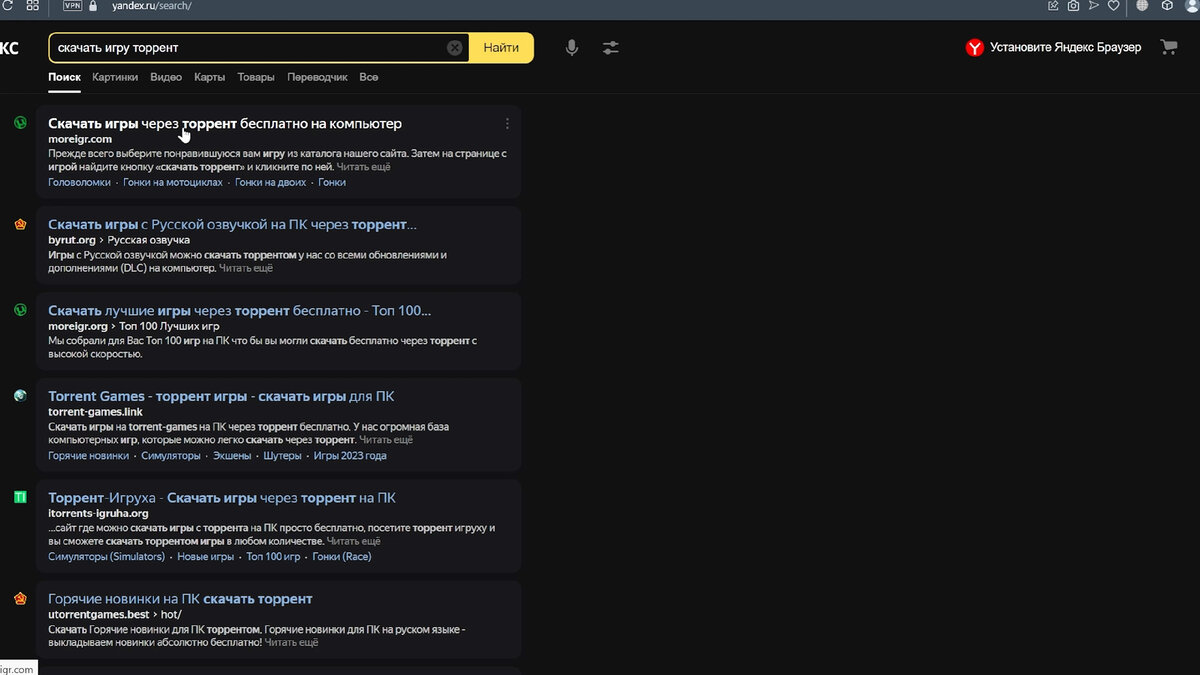Reload the page with the refresh icon
This screenshot has height=675, width=1200.
8,6
